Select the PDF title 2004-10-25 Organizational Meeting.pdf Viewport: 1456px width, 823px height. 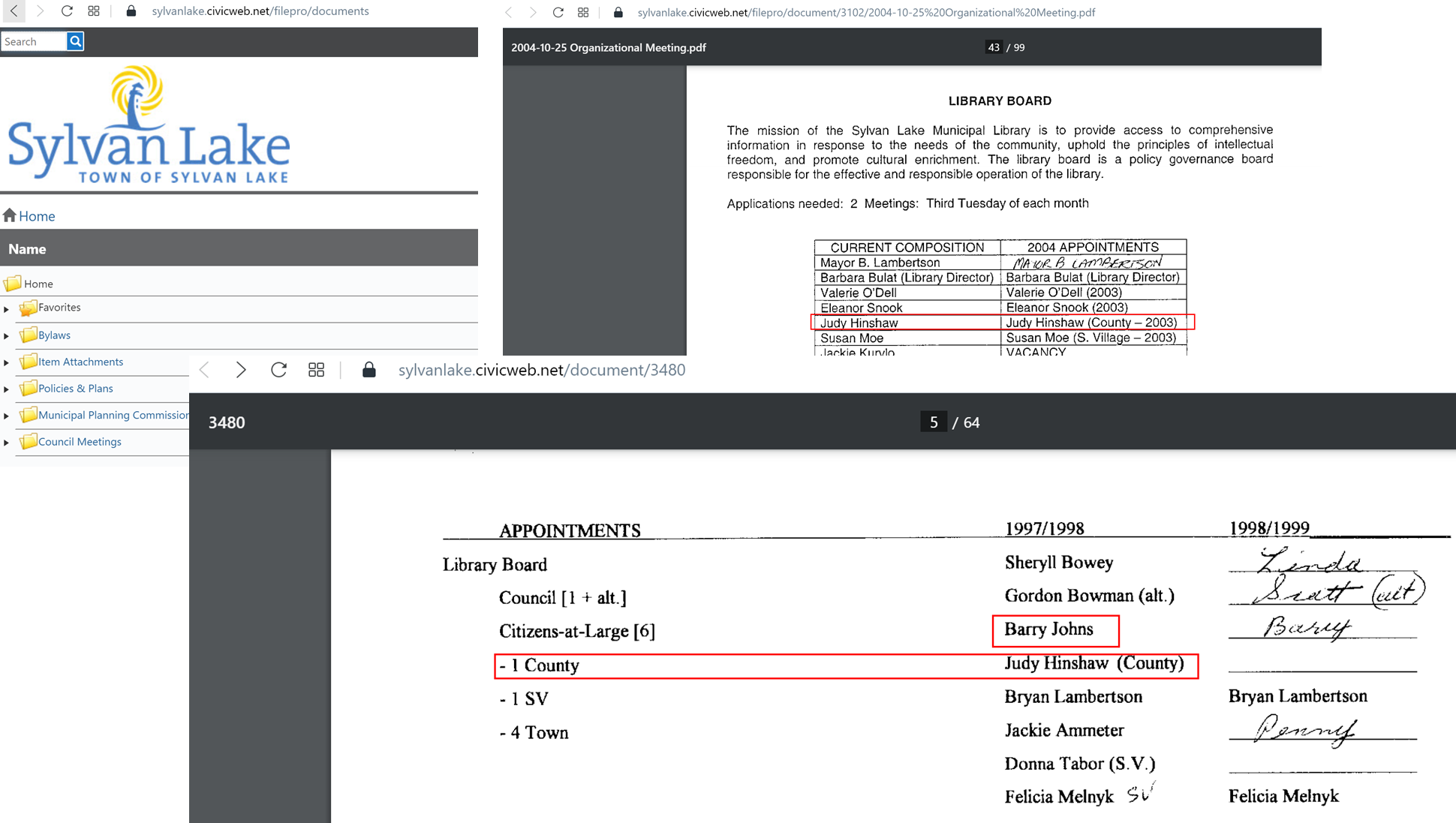pos(609,47)
